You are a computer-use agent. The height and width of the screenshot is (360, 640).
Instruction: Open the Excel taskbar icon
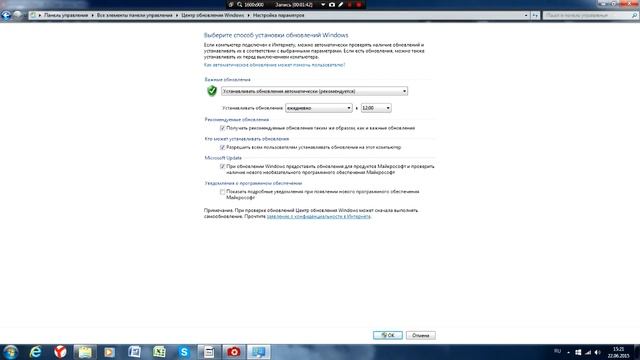[x=159, y=352]
